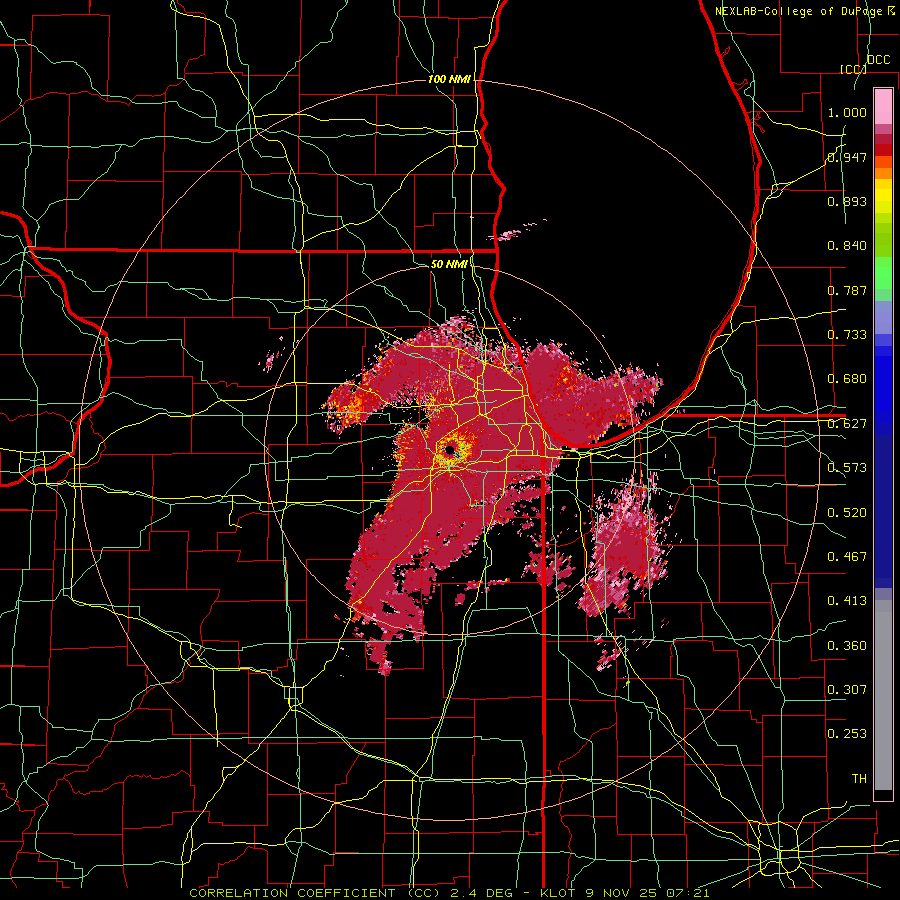Viewport: 900px width, 900px height.
Task: Click the 0.733 scale value
Action: click(847, 335)
